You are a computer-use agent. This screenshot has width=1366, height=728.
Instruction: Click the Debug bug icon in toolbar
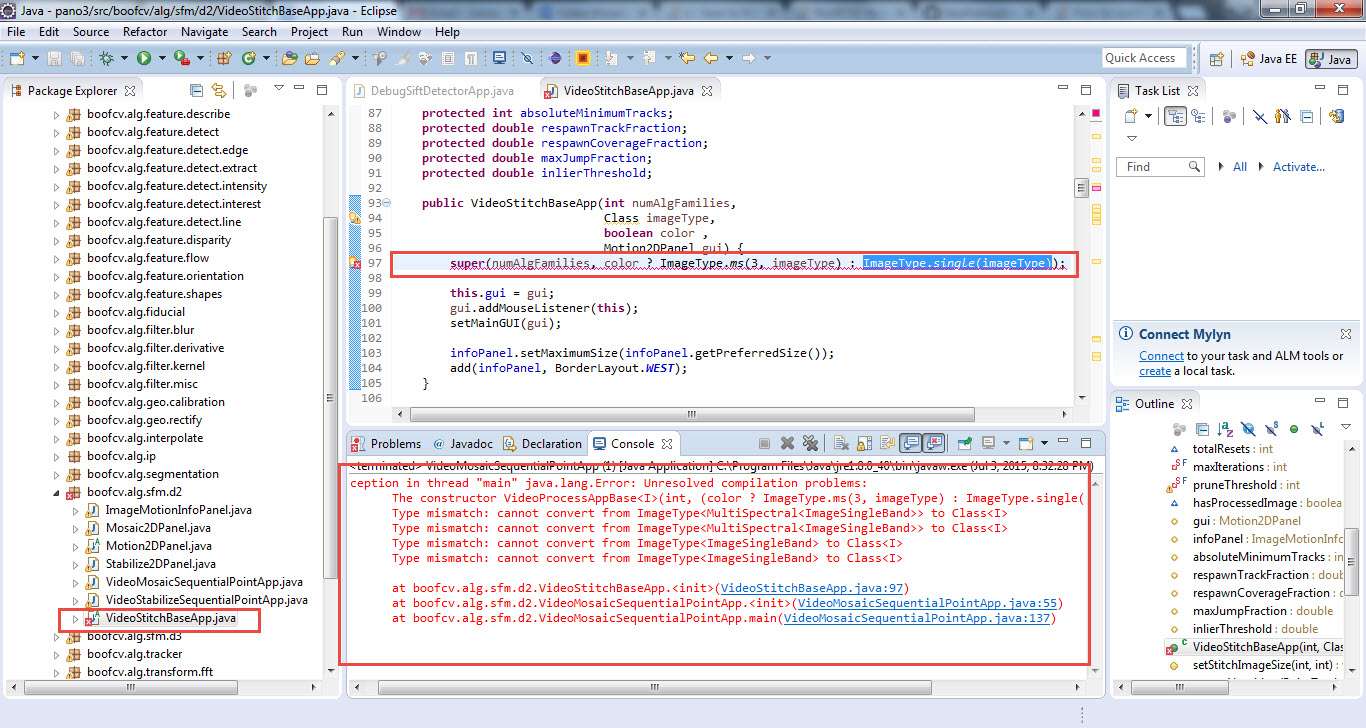click(106, 58)
